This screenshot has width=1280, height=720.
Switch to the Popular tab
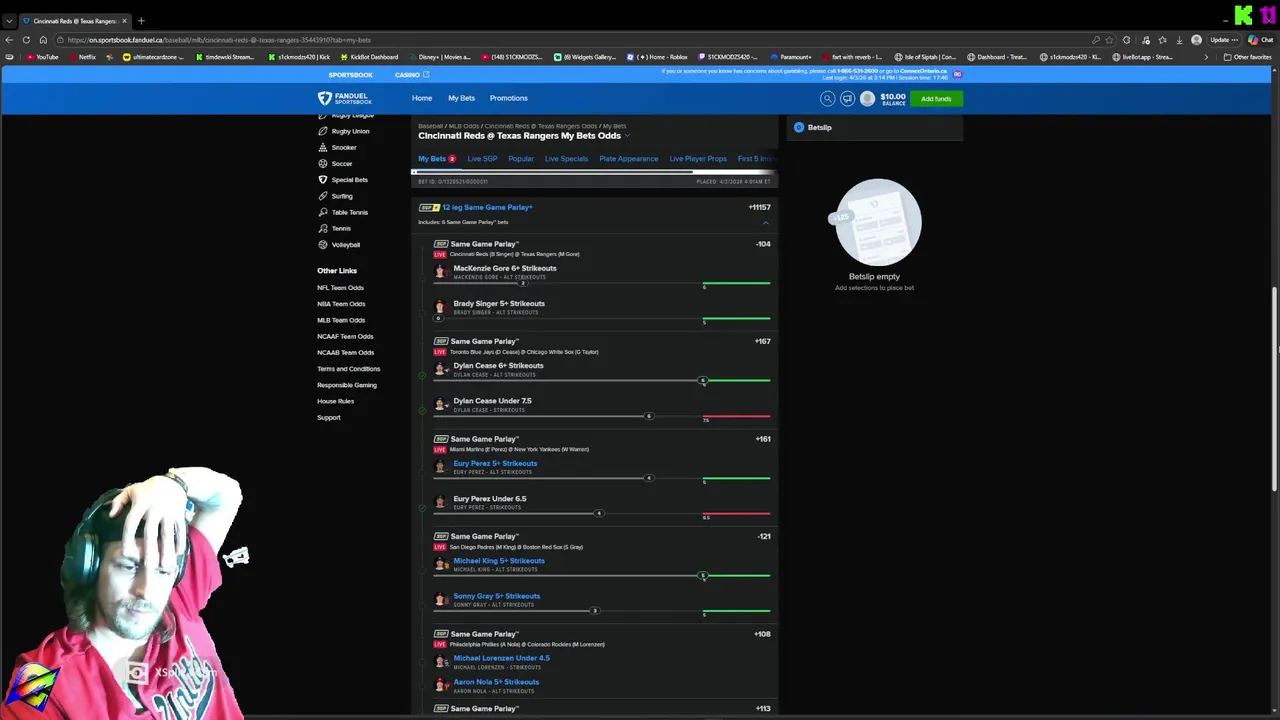[x=521, y=159]
